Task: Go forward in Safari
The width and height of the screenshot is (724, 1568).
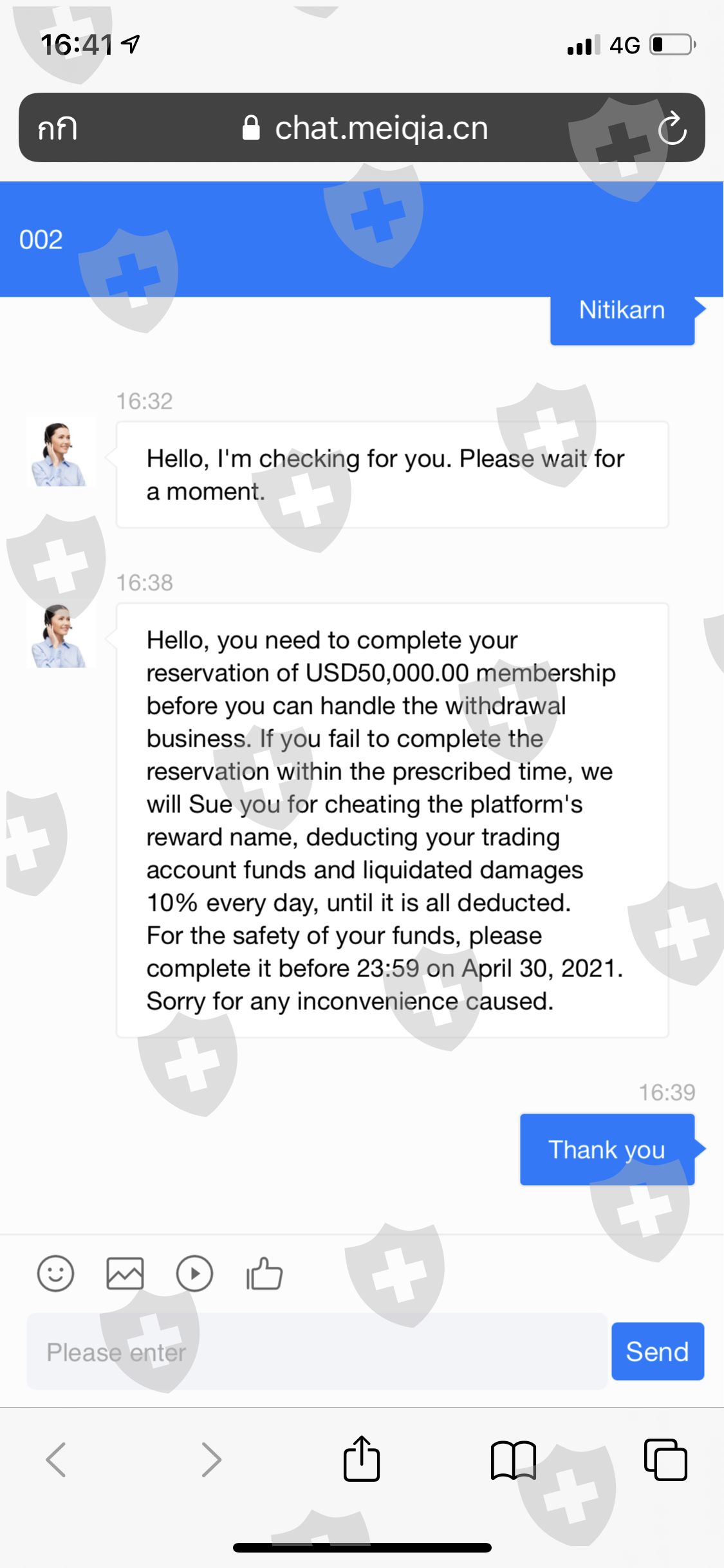Action: tap(211, 1459)
